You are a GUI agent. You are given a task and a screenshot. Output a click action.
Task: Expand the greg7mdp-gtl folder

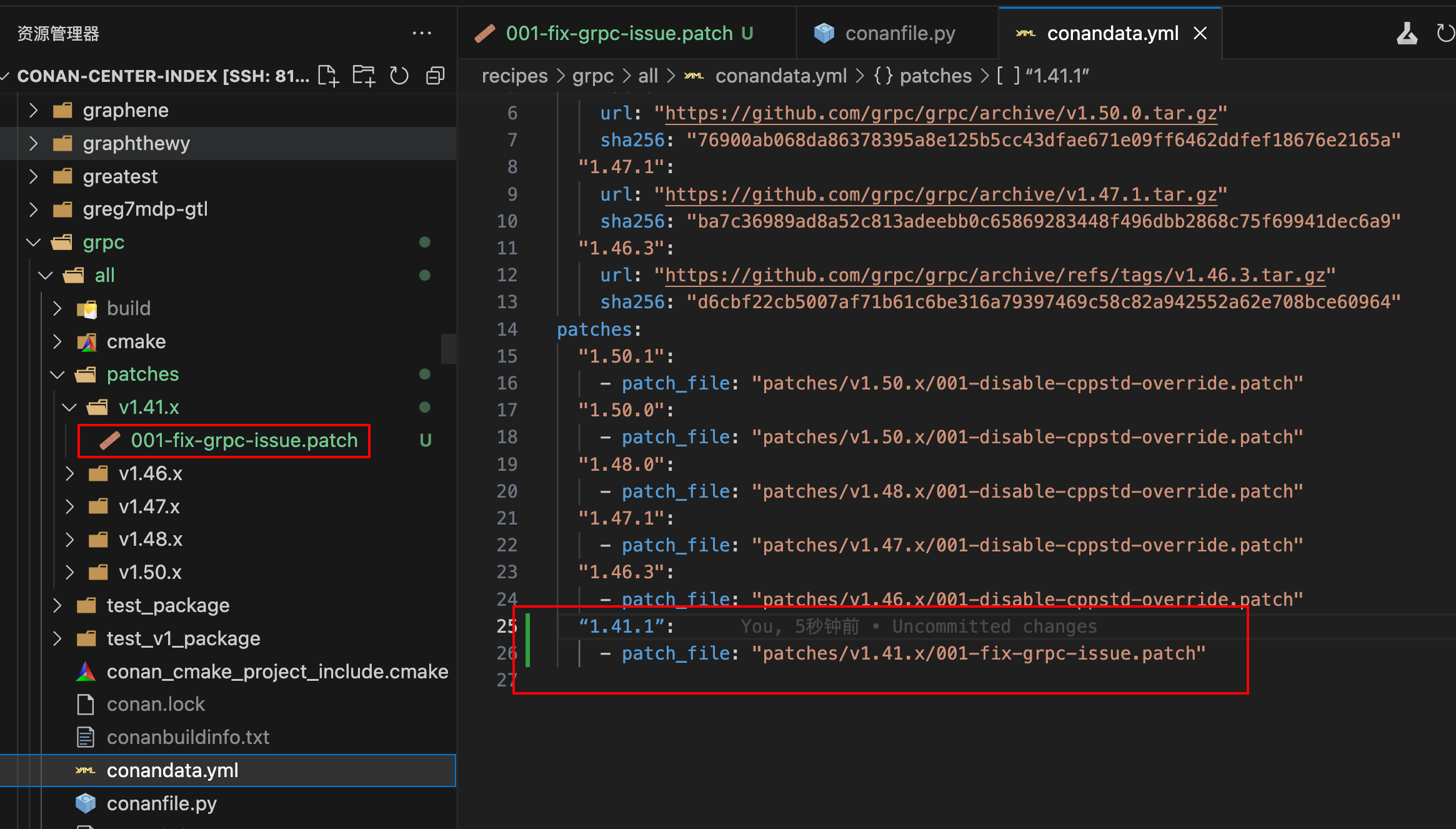pos(228,209)
